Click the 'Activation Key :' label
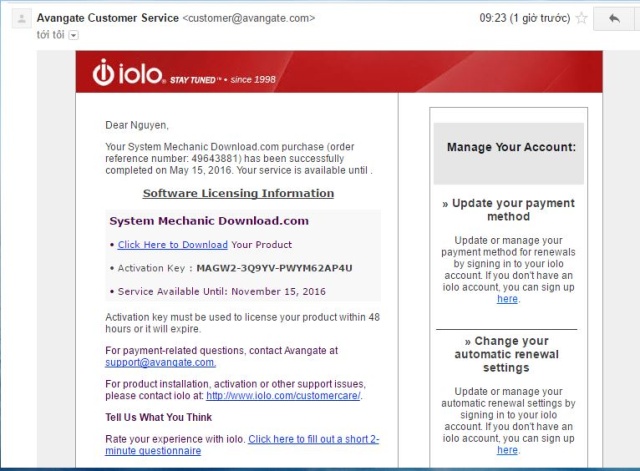 (x=155, y=268)
